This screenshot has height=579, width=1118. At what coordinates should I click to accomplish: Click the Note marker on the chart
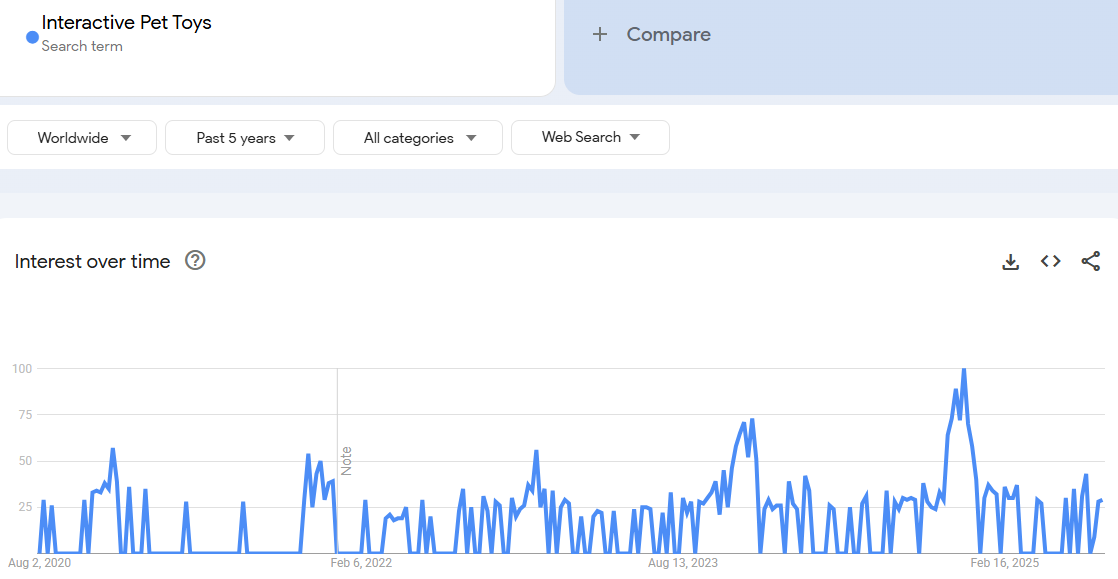coord(347,460)
